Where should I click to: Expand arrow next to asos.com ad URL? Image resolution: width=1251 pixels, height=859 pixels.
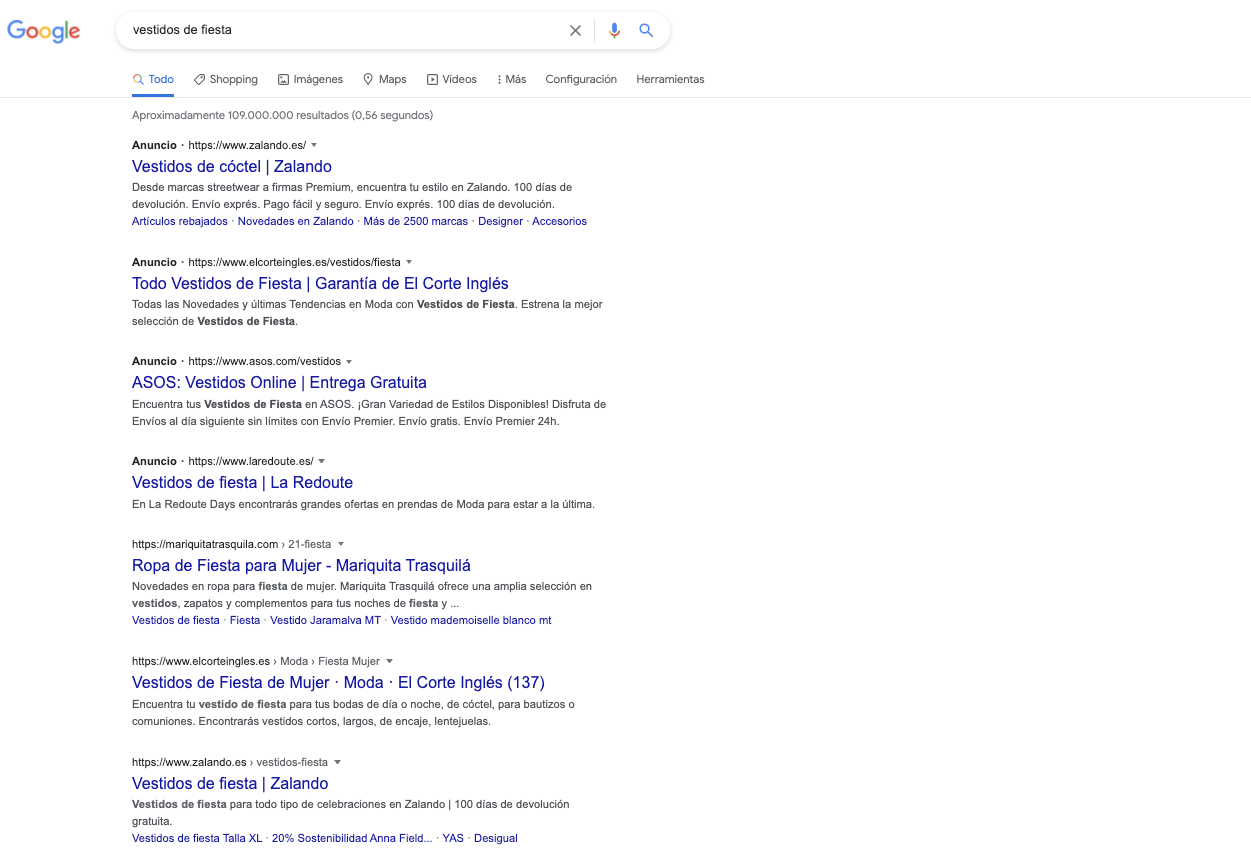point(349,361)
